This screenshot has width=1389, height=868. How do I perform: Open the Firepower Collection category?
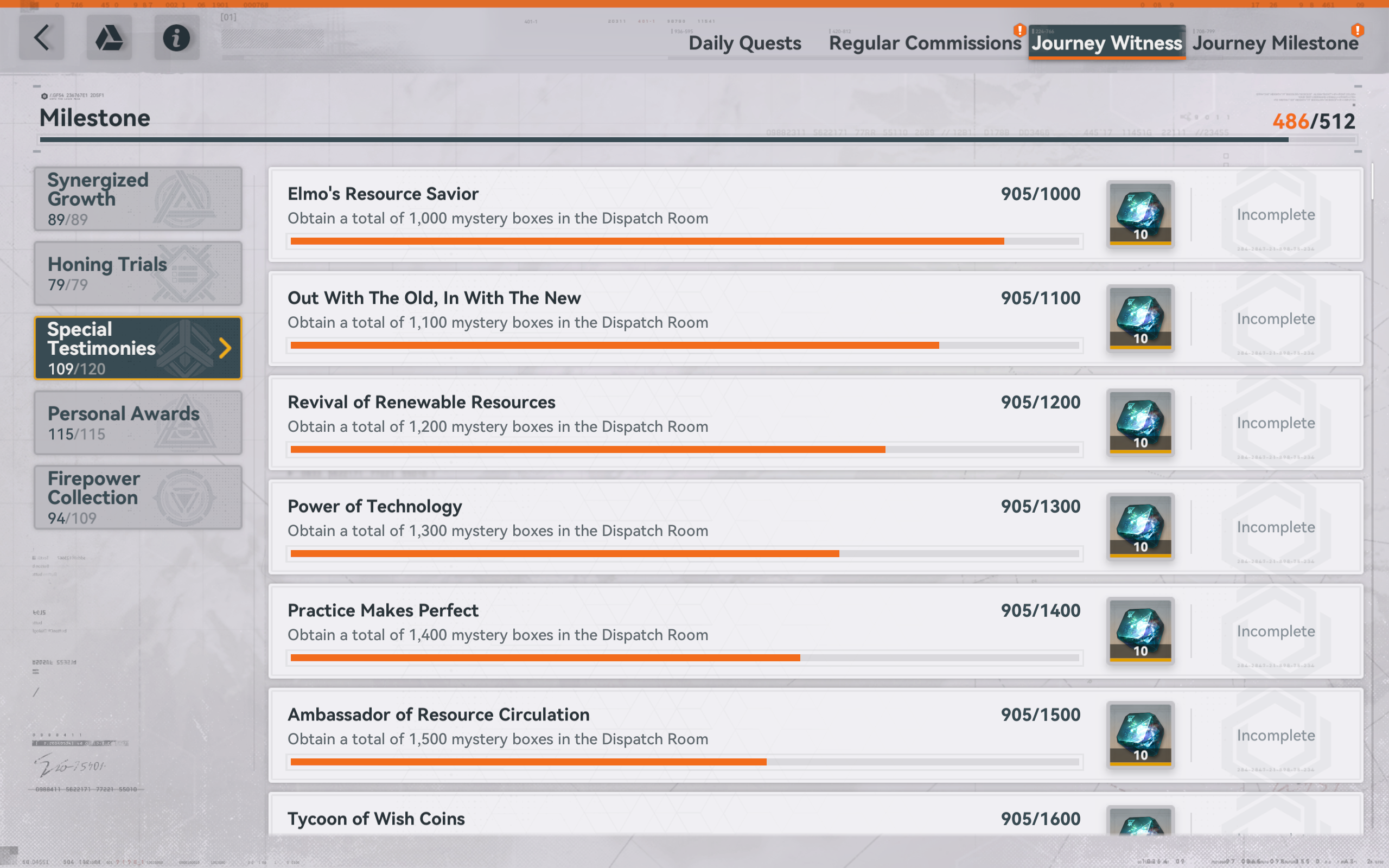point(138,497)
